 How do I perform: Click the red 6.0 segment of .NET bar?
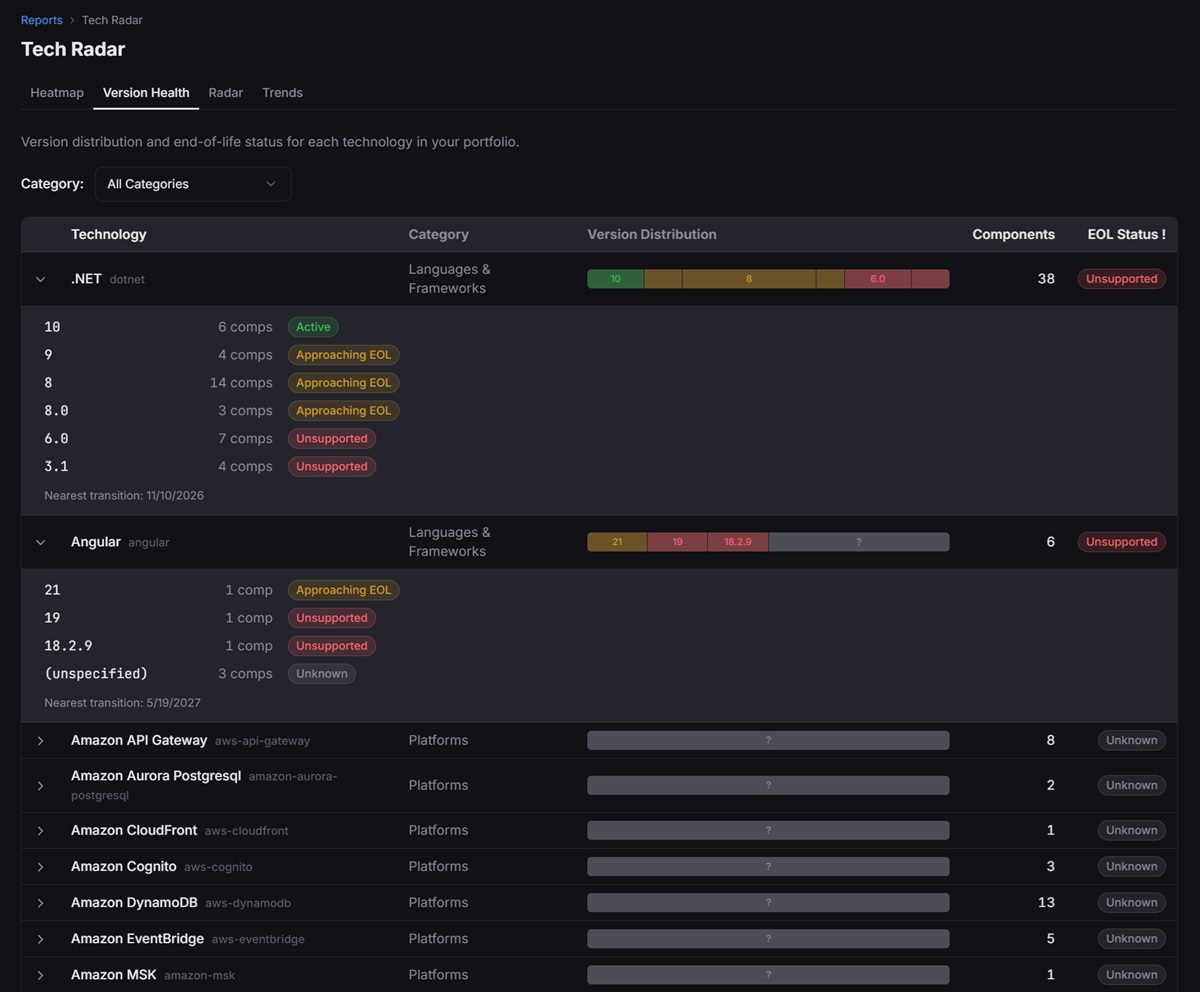877,279
